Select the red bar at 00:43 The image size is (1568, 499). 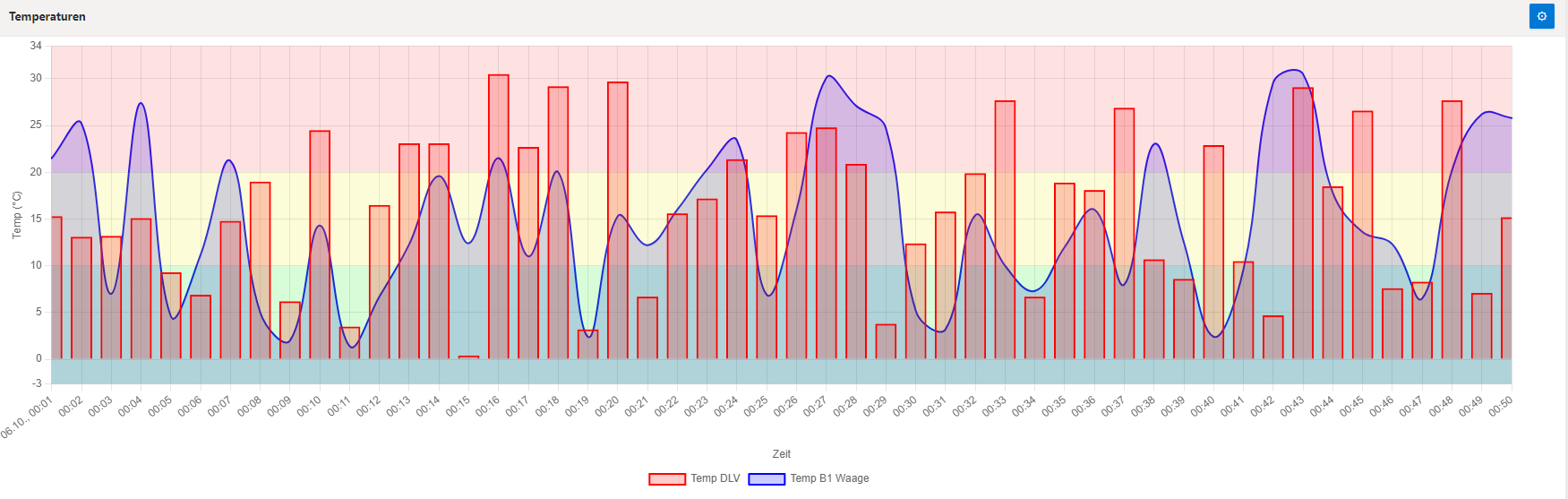click(x=1303, y=224)
